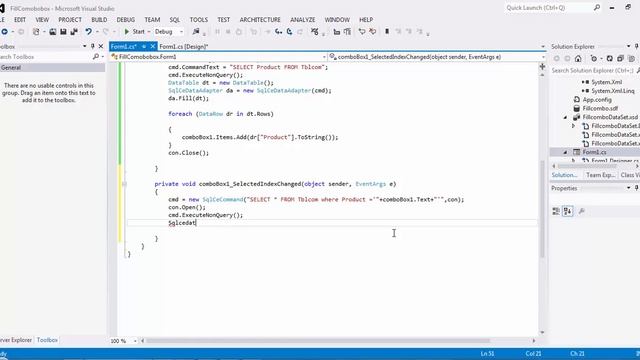Click the Step Into debug icon
The height and width of the screenshot is (360, 640).
click(278, 32)
